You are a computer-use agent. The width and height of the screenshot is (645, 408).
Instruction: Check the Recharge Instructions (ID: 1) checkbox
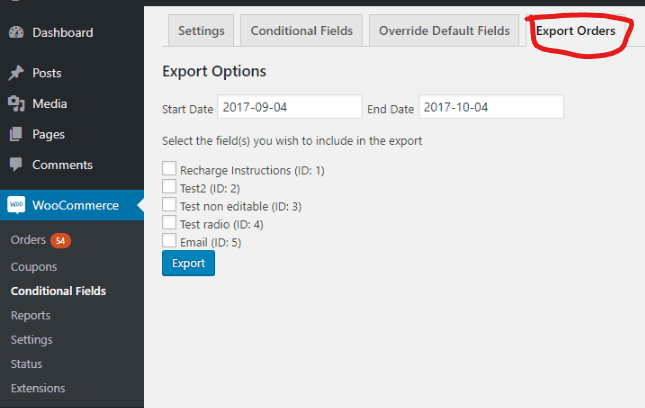(x=169, y=169)
